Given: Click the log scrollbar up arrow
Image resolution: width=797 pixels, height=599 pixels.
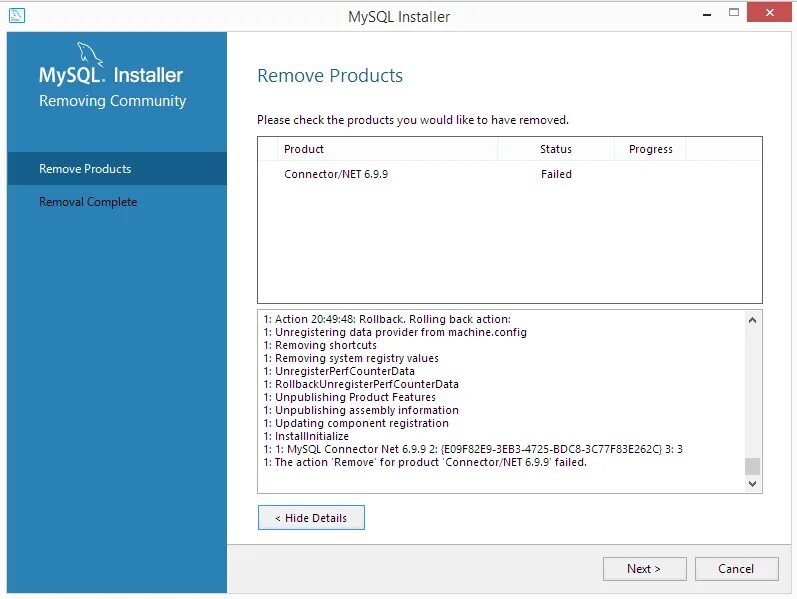Looking at the screenshot, I should click(x=753, y=320).
